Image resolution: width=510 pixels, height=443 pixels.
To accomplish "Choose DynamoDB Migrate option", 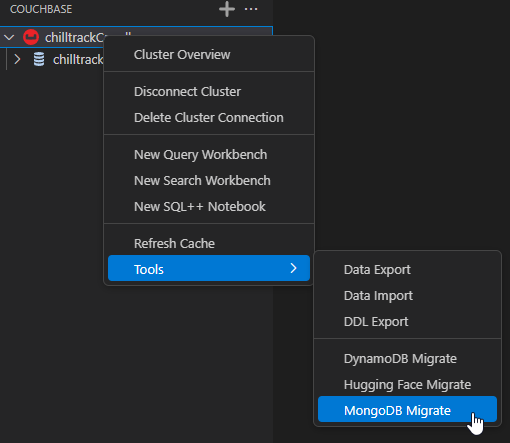I will tap(407, 359).
